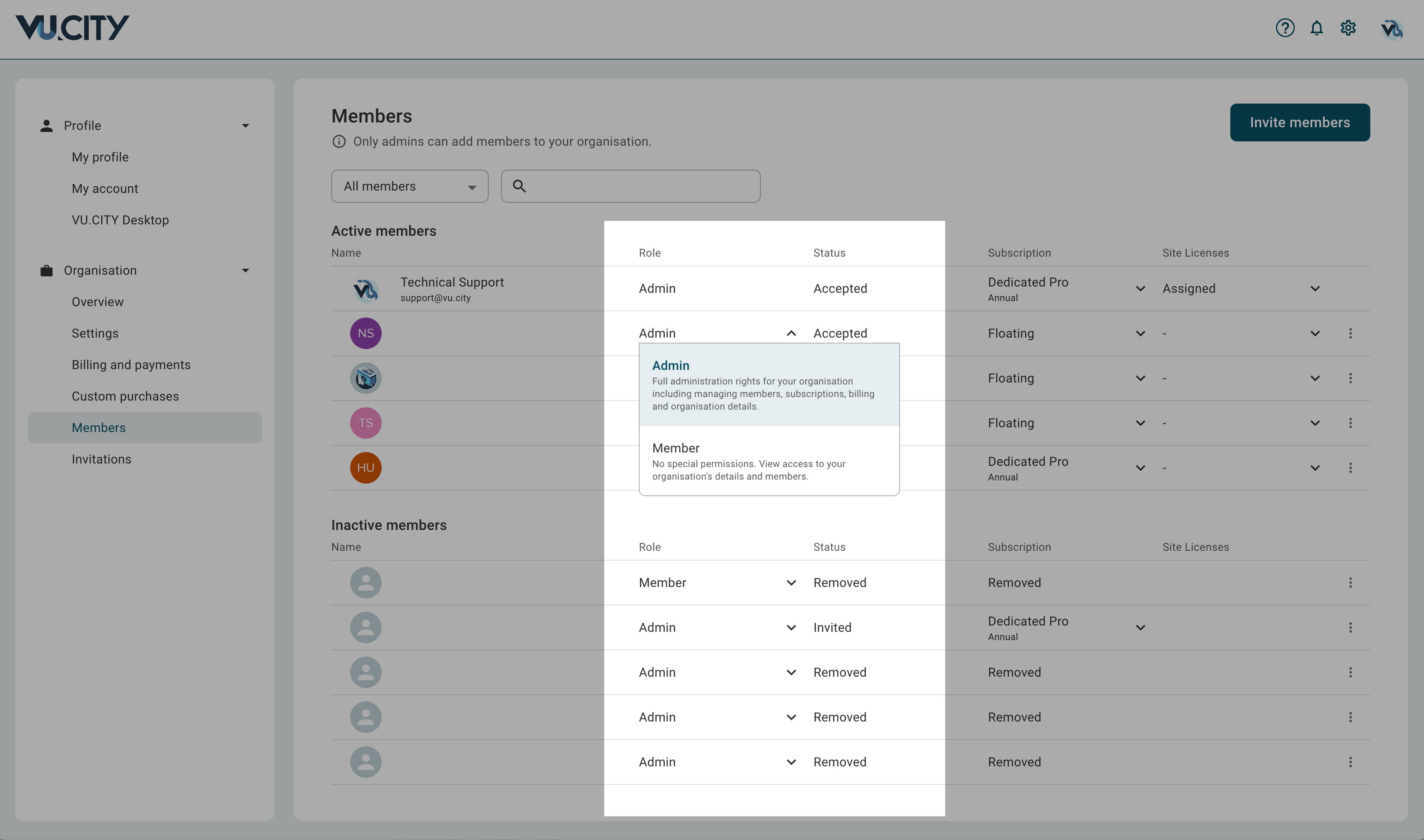Open the help question mark icon

pos(1285,28)
